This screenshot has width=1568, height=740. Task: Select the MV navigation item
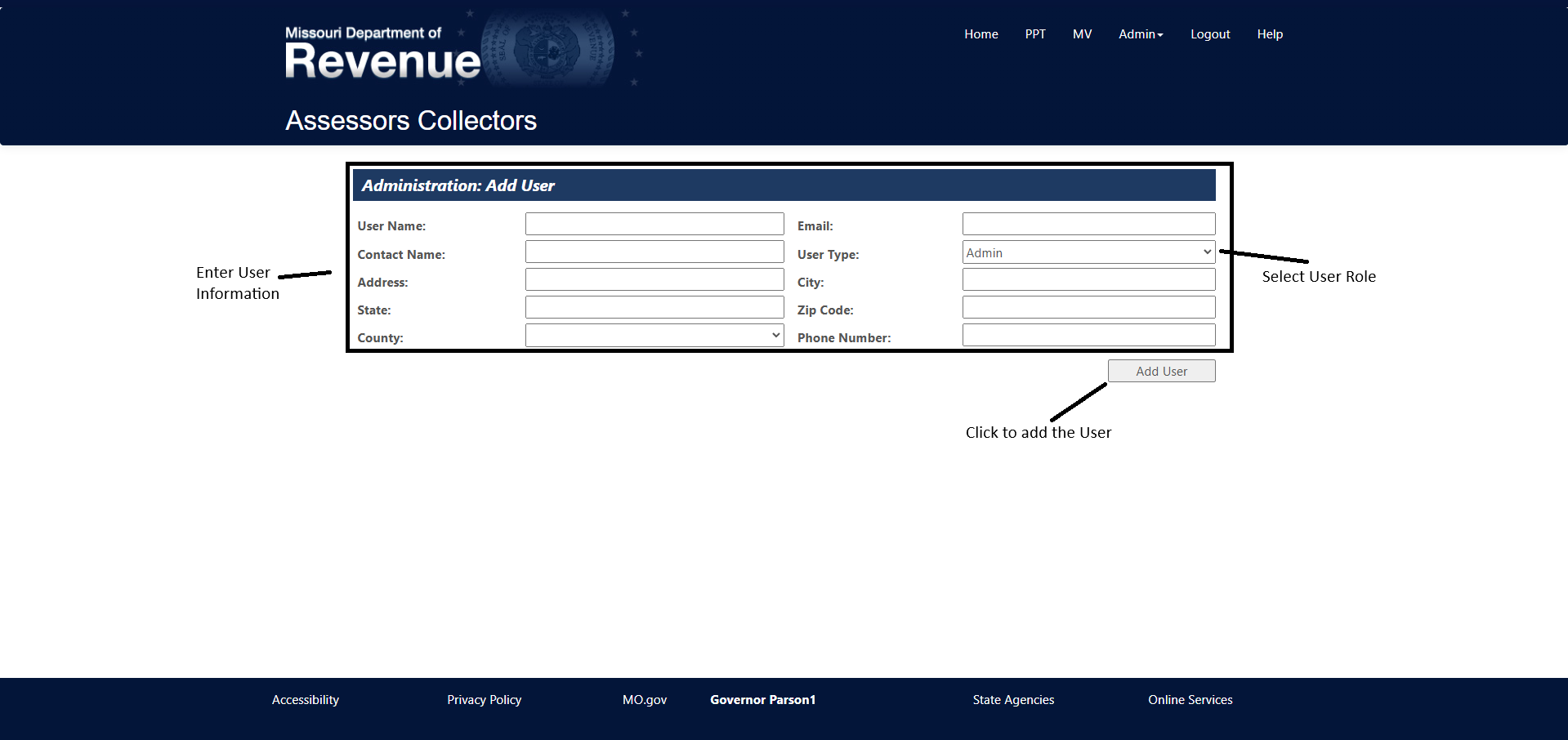[x=1082, y=34]
